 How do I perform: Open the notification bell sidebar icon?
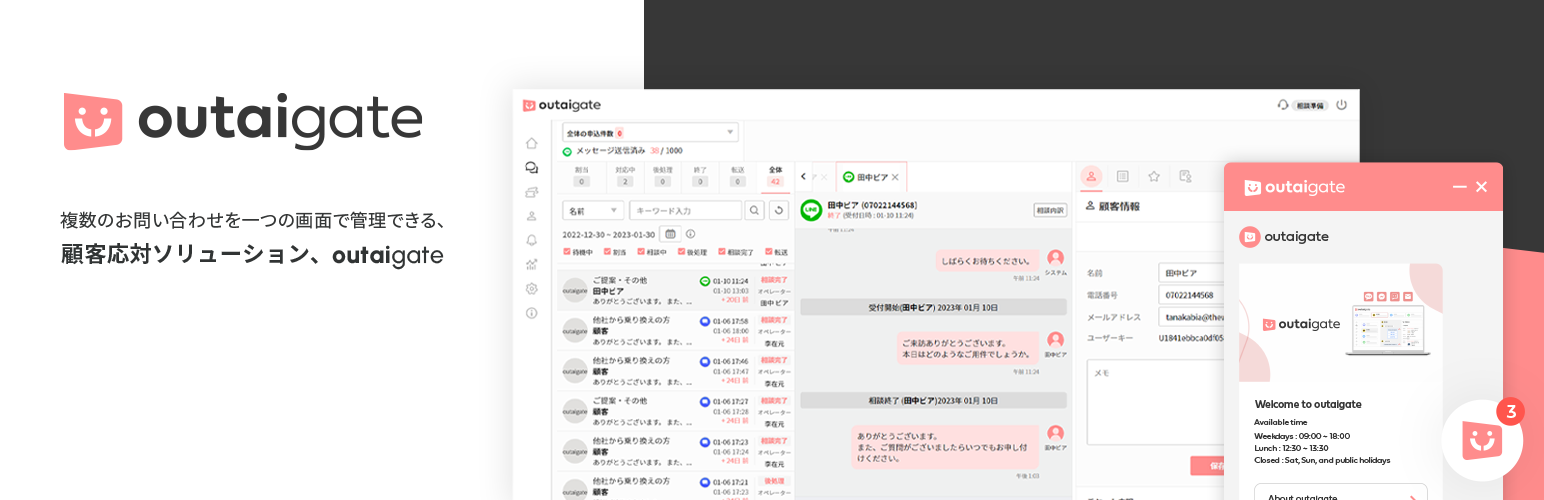531,240
